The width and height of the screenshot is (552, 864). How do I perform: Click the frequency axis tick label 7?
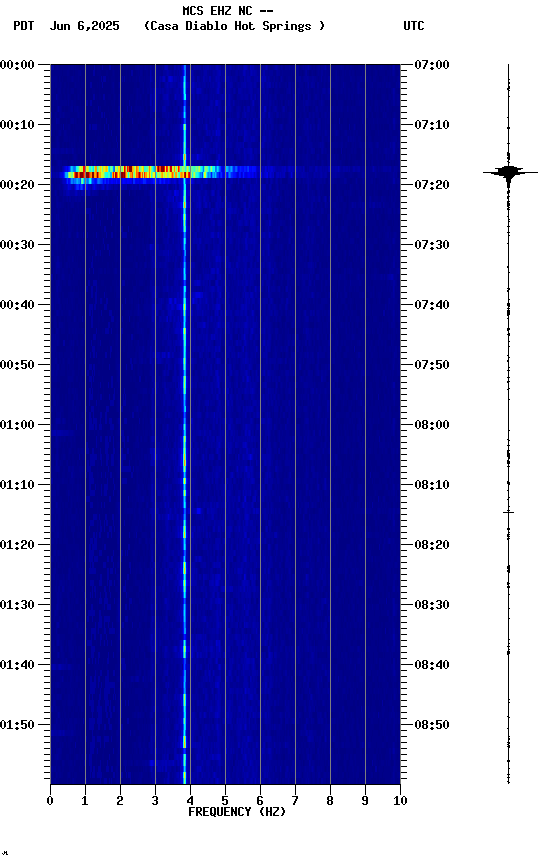(x=295, y=801)
